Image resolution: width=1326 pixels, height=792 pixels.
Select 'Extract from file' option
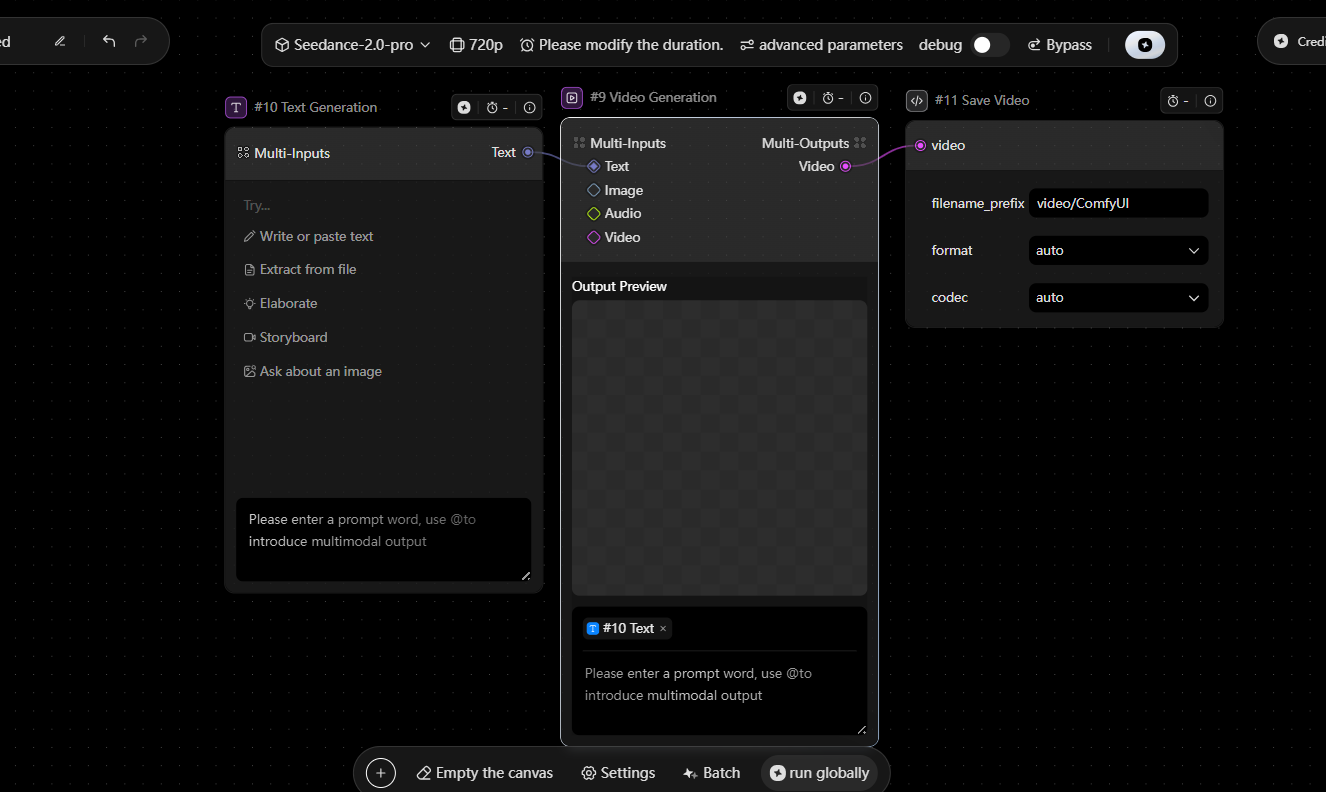click(x=300, y=269)
